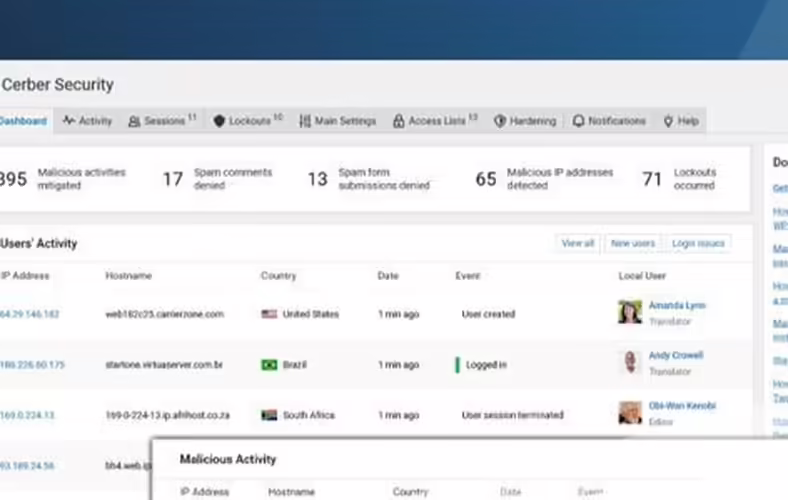This screenshot has width=788, height=500.
Task: Click the Country column header in Users' Activity
Action: coord(278,276)
